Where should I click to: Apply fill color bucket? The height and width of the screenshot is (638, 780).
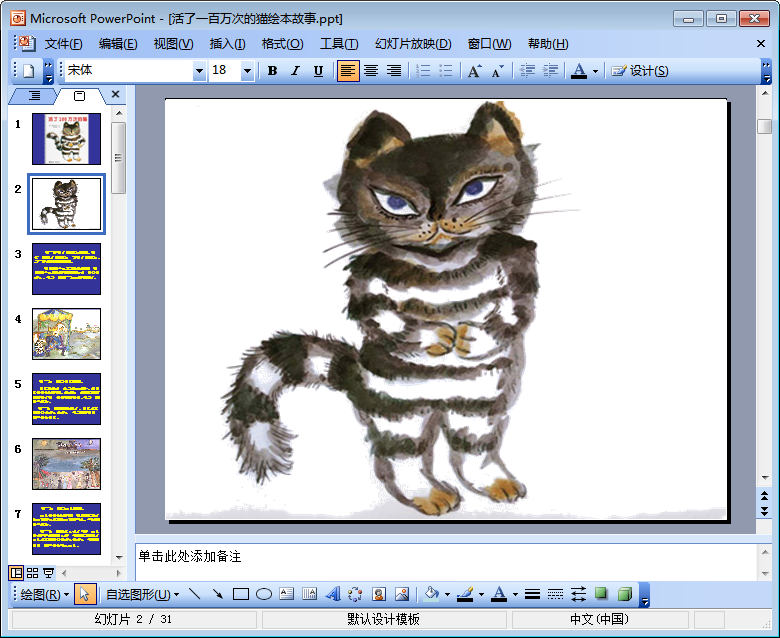(432, 594)
